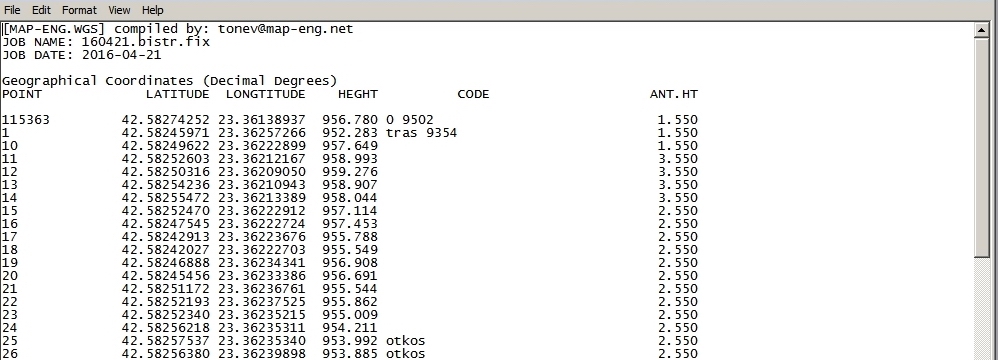The image size is (998, 360).
Task: Click height value 958.907
Action: click(349, 185)
